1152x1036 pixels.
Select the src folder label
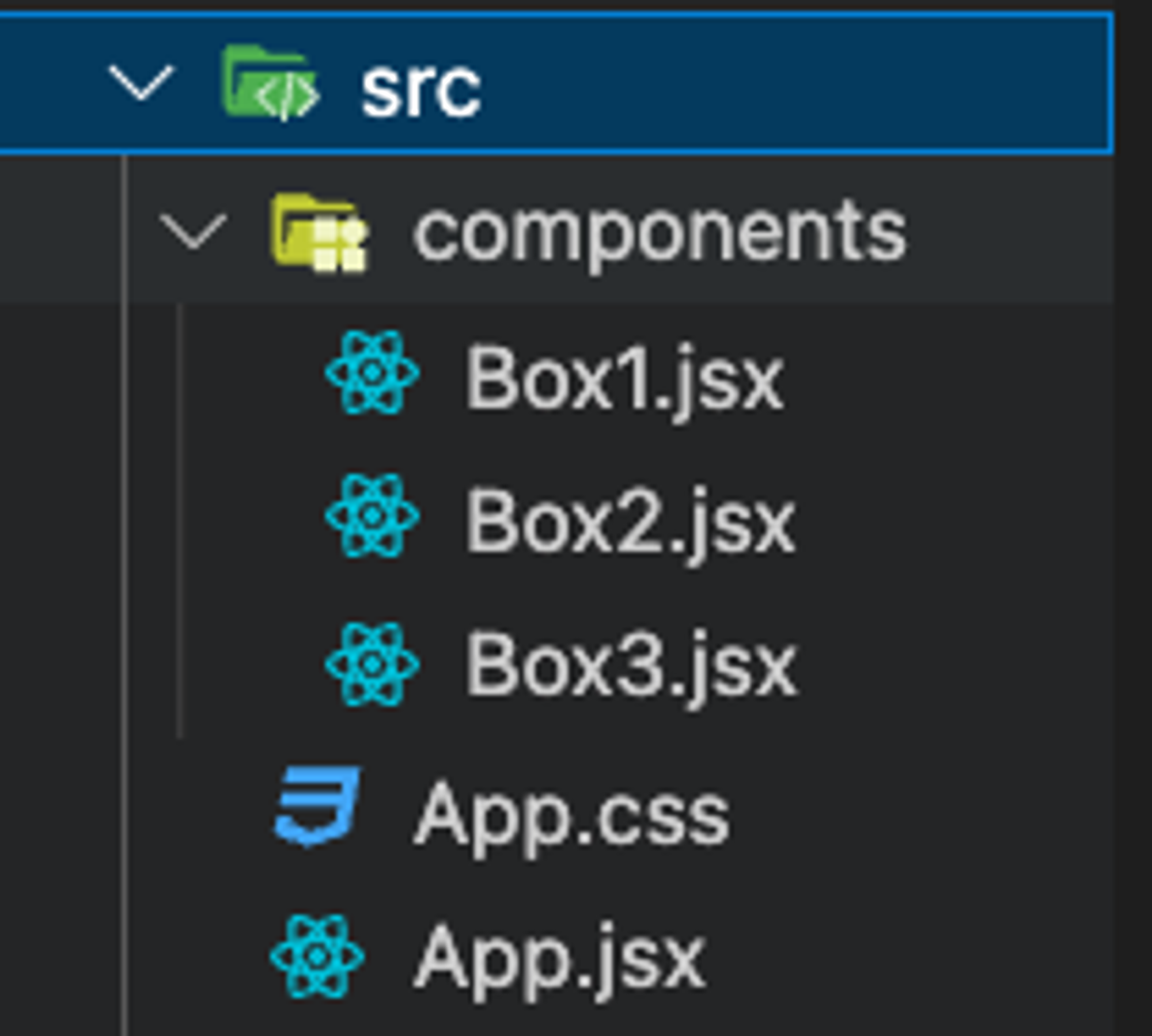point(420,89)
